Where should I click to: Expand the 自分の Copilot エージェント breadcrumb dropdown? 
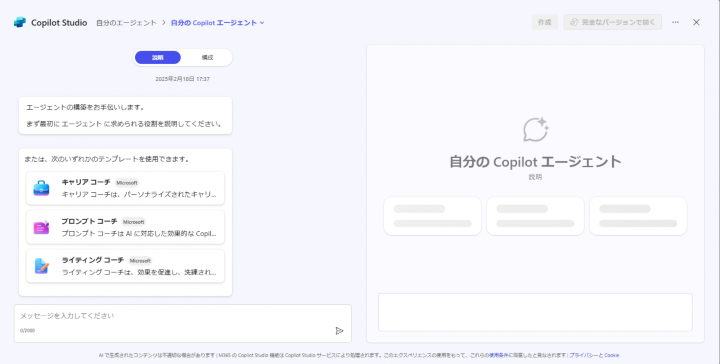[218, 22]
